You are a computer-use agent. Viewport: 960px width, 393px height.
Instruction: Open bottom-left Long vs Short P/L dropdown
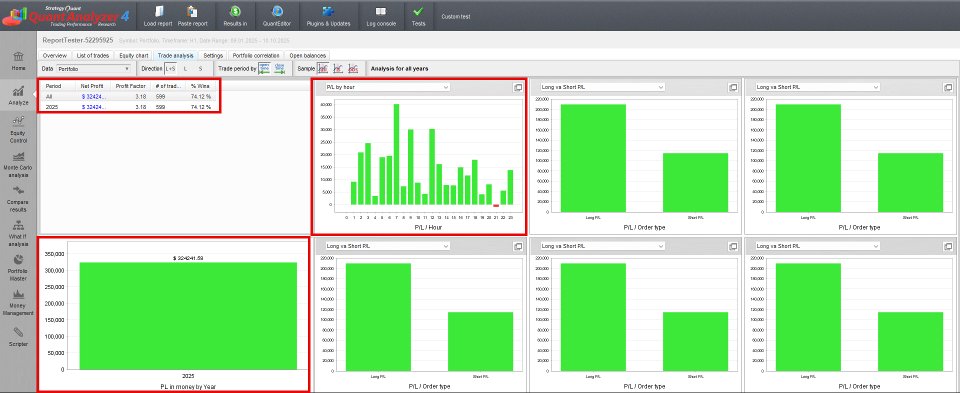(x=387, y=246)
